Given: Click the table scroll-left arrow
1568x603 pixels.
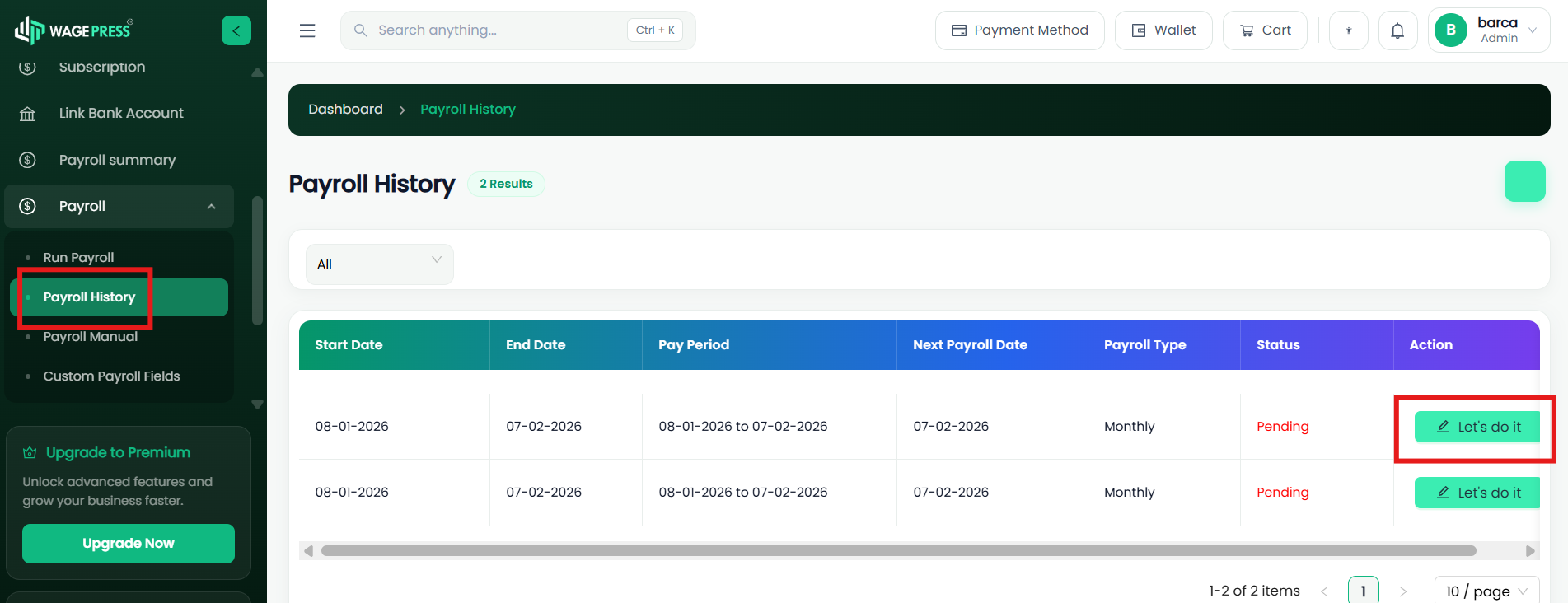Looking at the screenshot, I should (308, 551).
